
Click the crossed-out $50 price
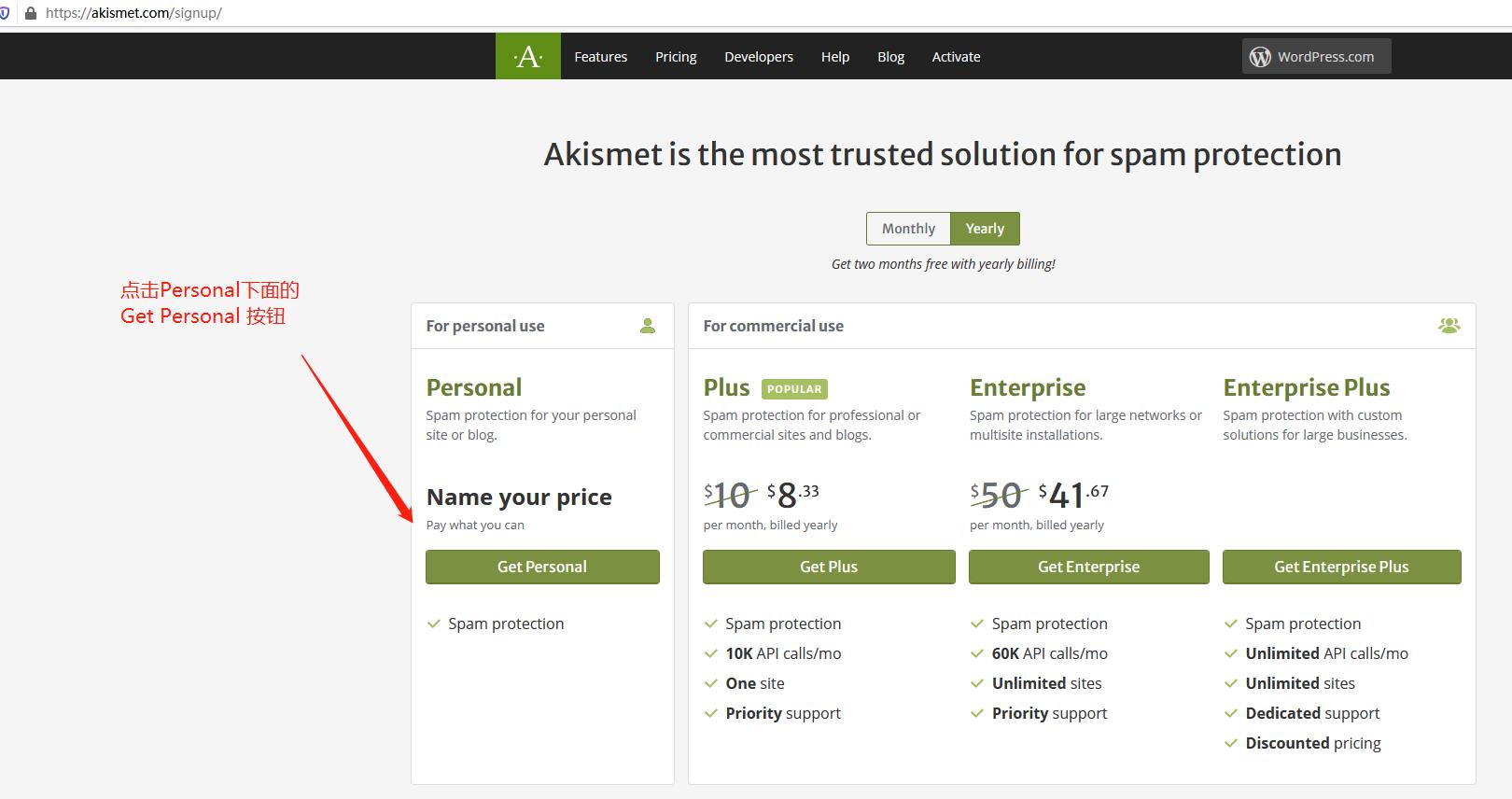(998, 495)
